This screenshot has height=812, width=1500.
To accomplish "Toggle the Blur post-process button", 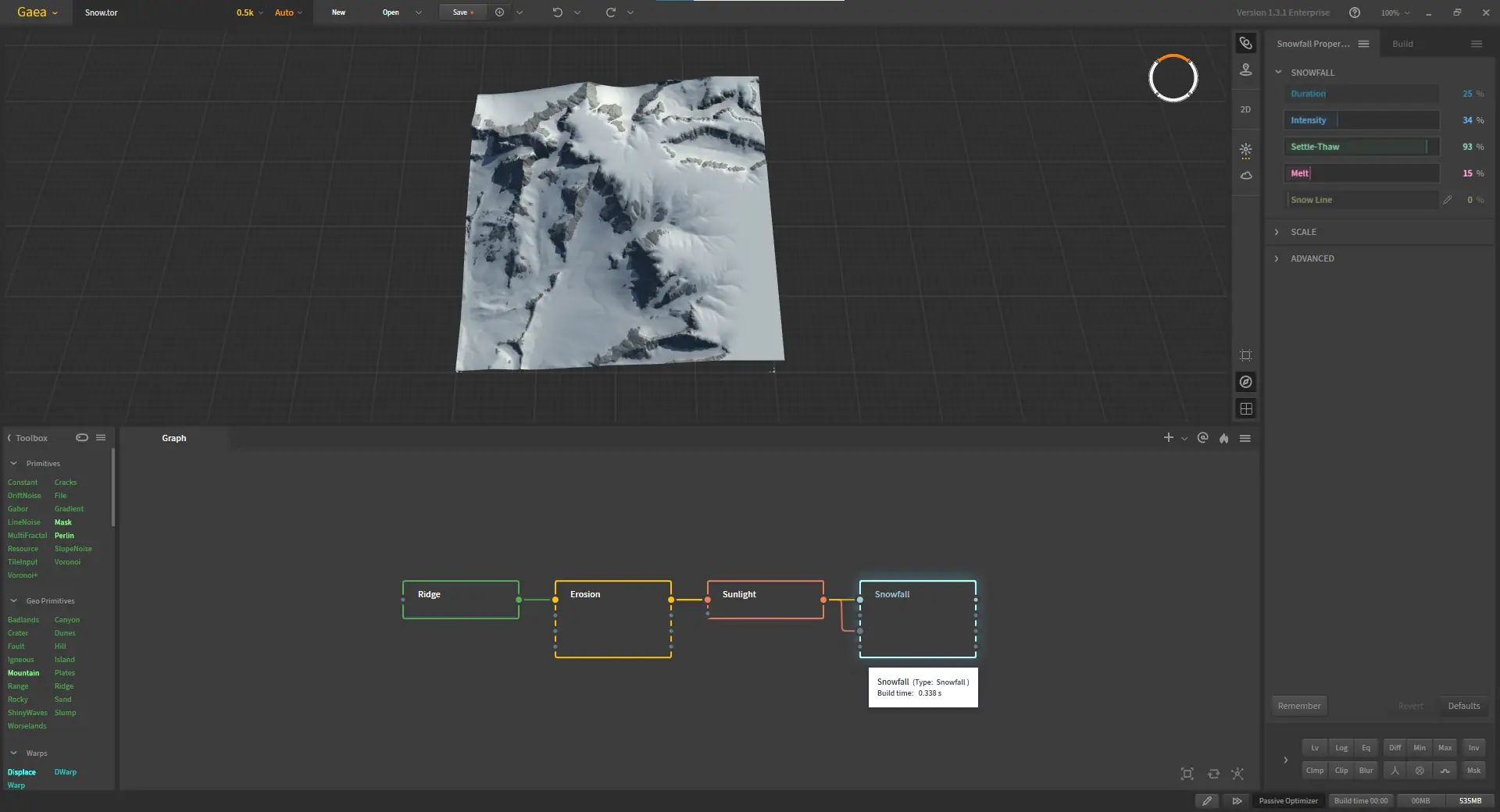I will point(1366,771).
